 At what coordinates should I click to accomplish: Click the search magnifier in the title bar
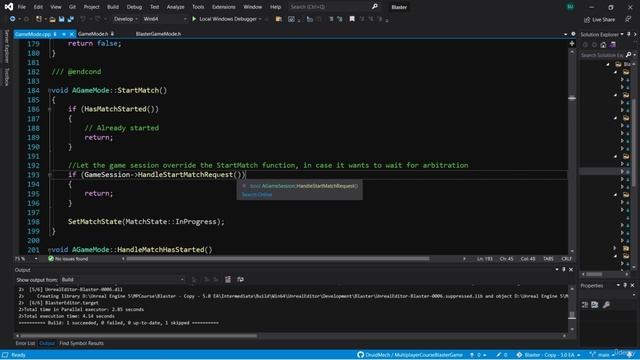pyautogui.click(x=375, y=7)
